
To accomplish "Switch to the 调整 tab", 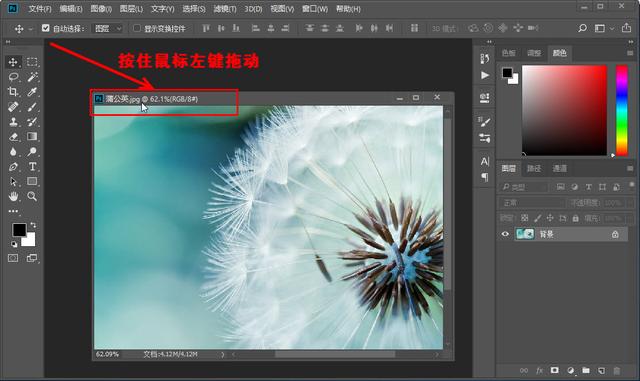I will (534, 53).
